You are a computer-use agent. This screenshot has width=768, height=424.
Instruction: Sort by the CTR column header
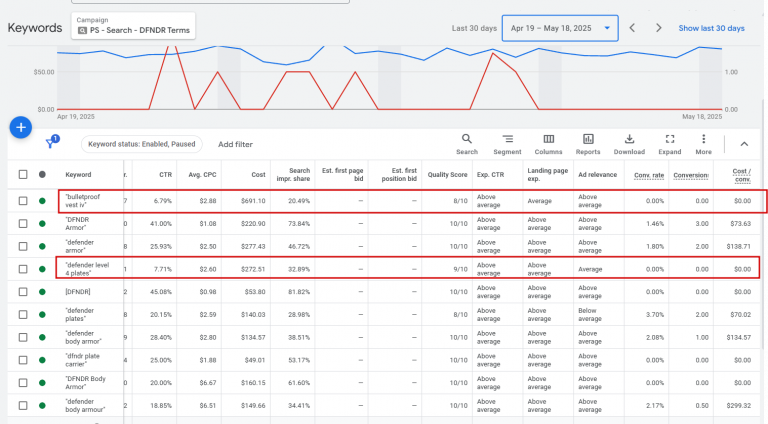[x=166, y=175]
